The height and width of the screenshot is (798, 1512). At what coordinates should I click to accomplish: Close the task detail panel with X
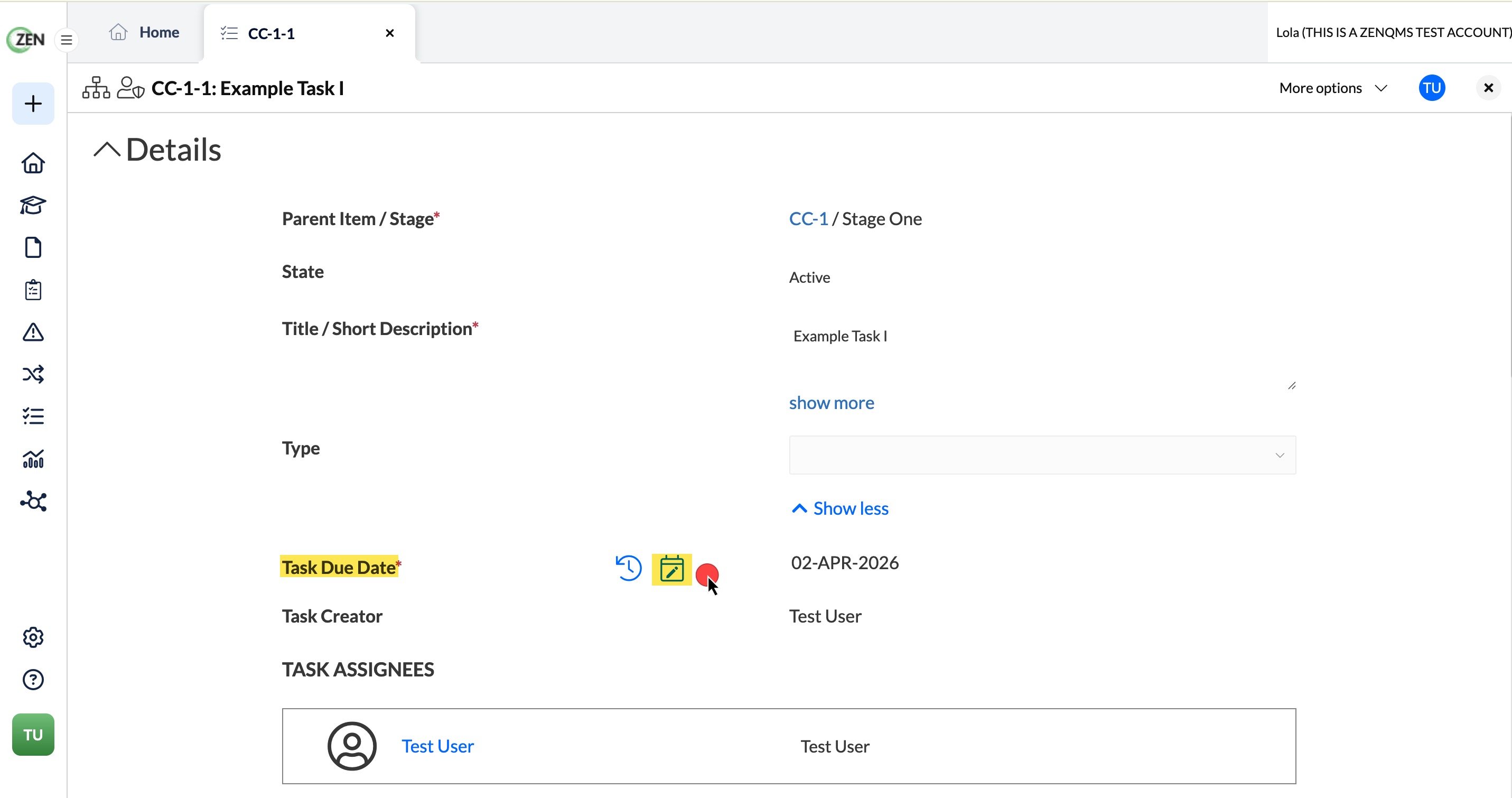(1488, 88)
